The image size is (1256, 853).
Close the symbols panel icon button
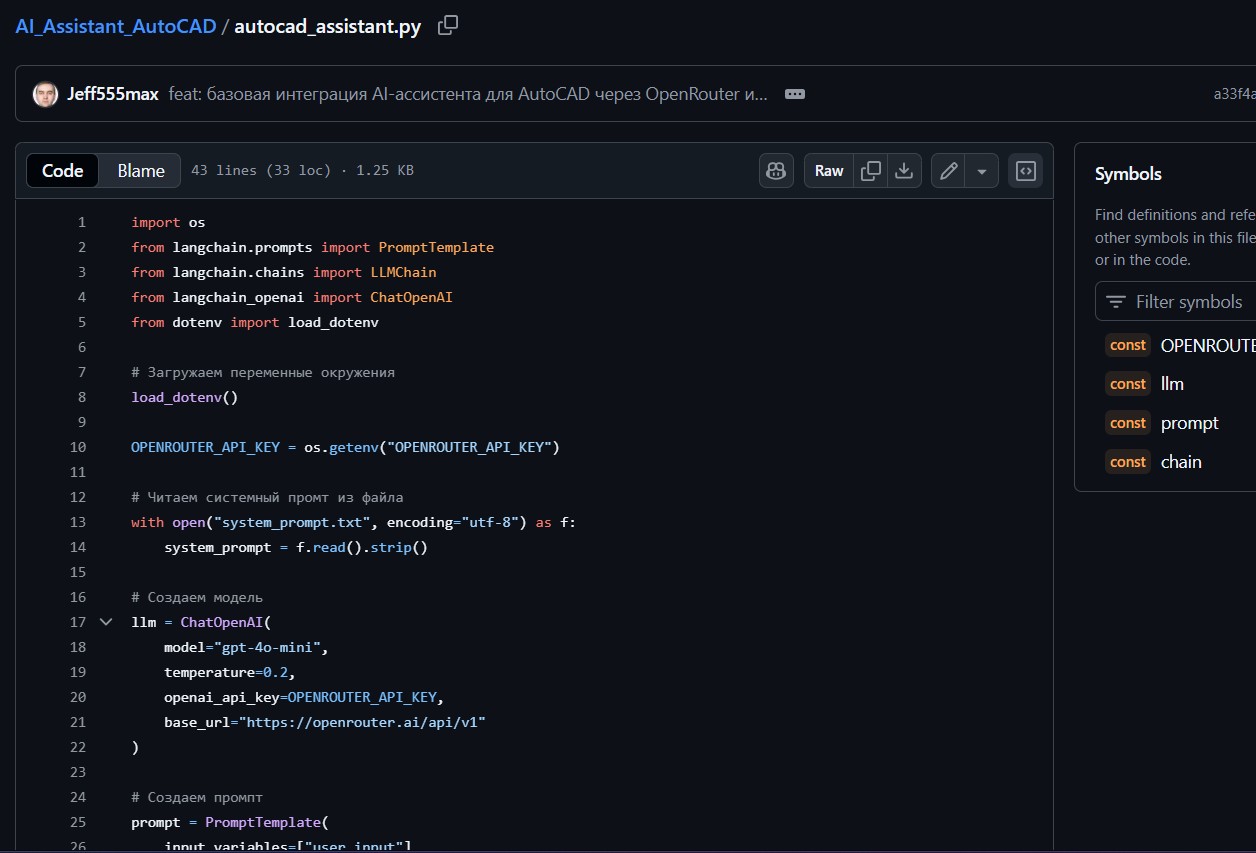point(1025,171)
